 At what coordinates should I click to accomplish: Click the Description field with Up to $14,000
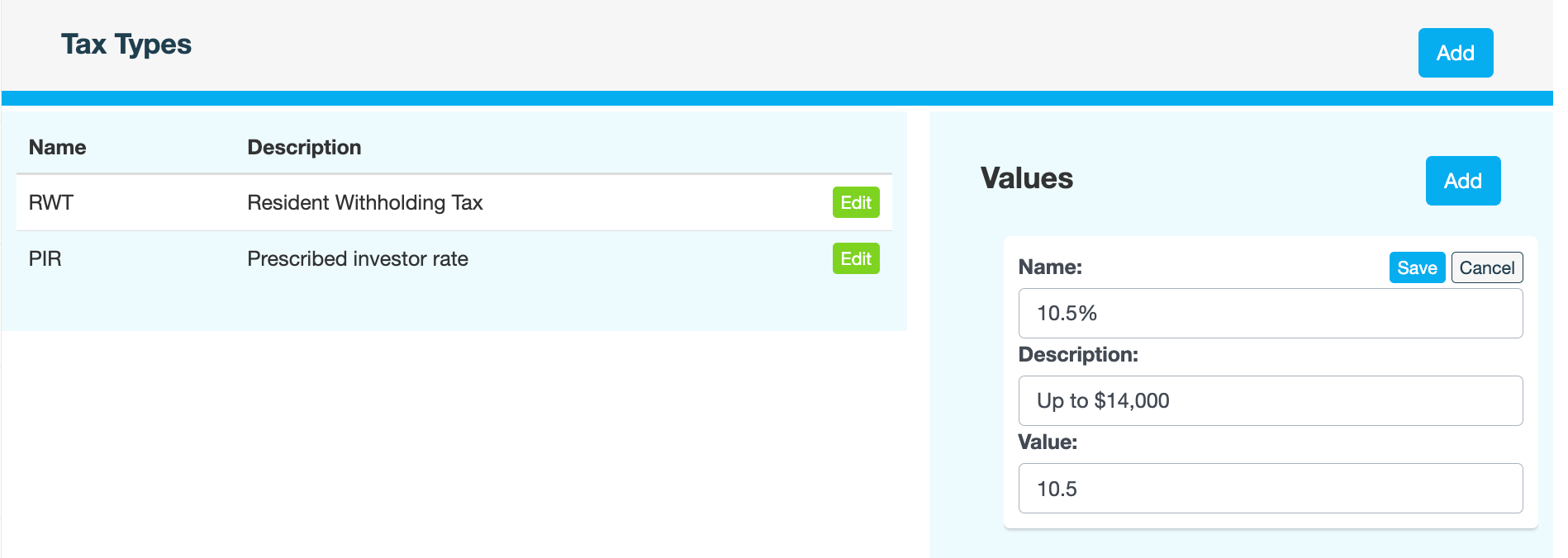tap(1270, 400)
